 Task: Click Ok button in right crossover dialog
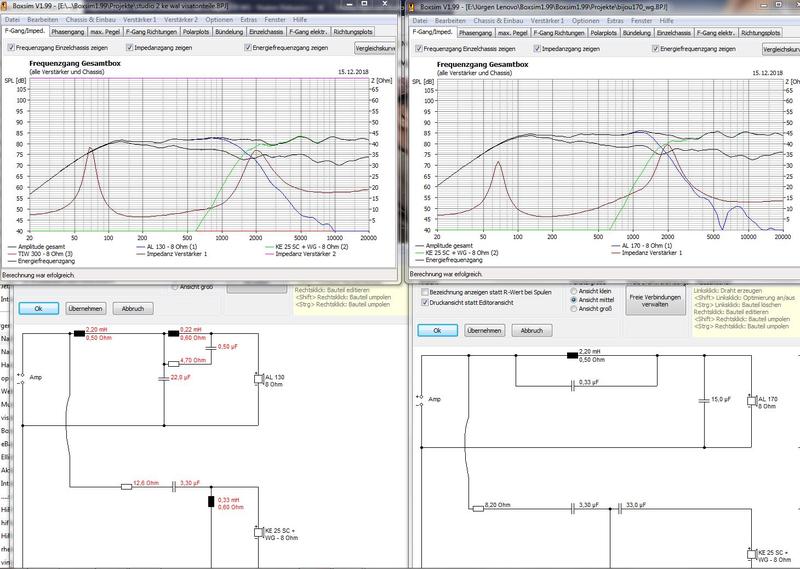(437, 331)
